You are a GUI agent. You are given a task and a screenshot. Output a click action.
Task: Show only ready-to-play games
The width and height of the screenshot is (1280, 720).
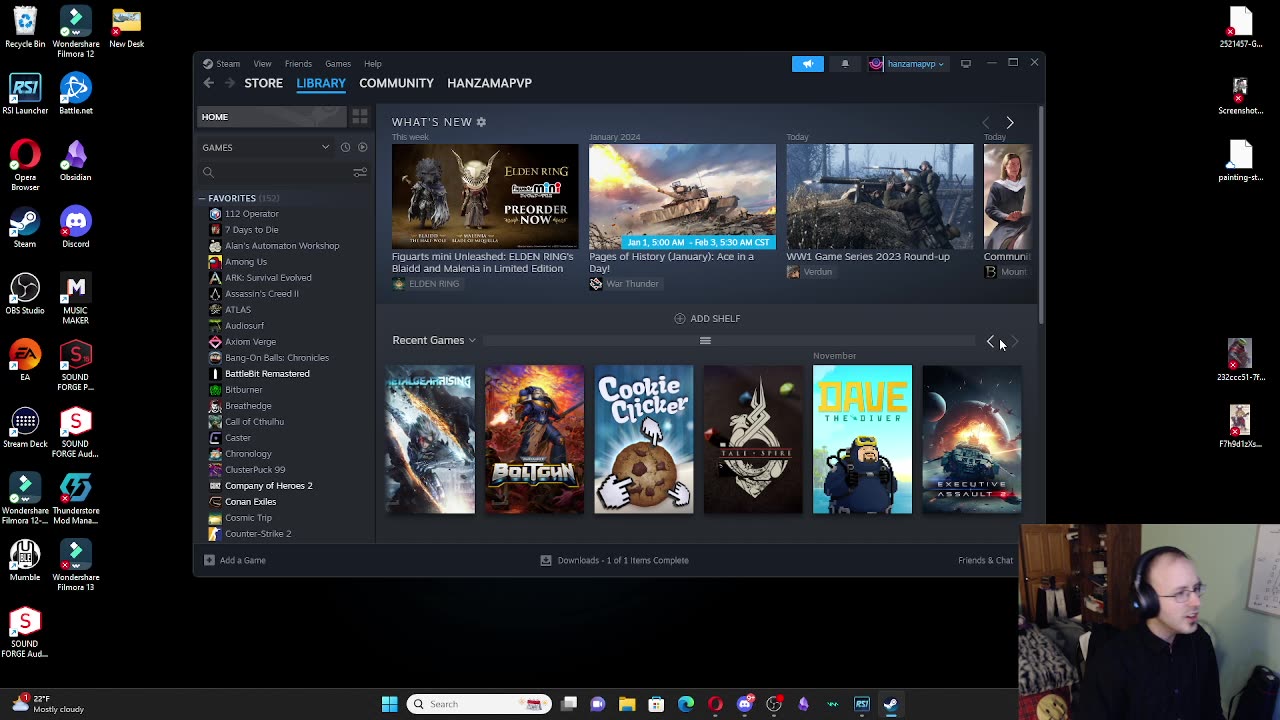tap(363, 147)
